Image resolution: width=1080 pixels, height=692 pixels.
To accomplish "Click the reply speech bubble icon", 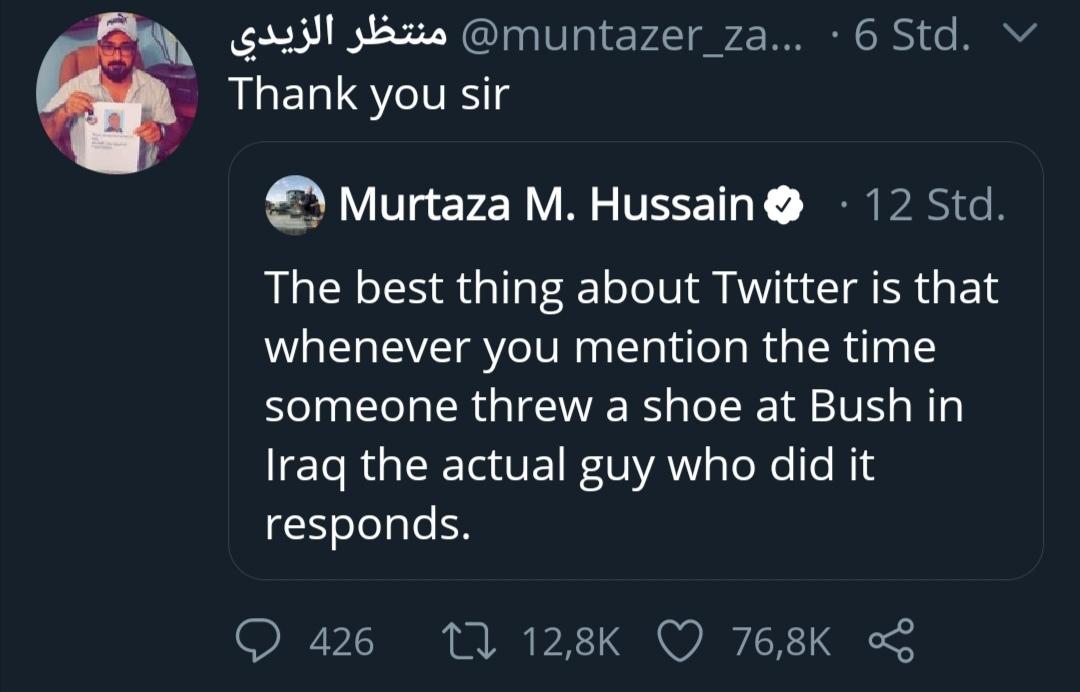I will (262, 641).
